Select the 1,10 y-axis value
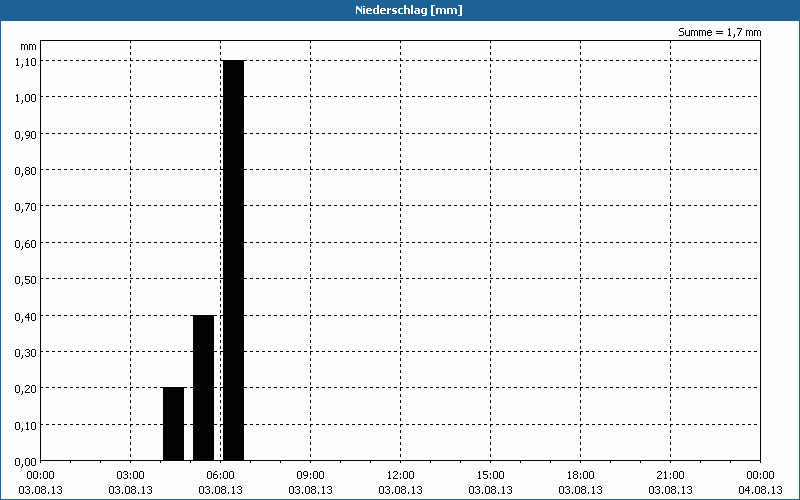 pyautogui.click(x=26, y=61)
